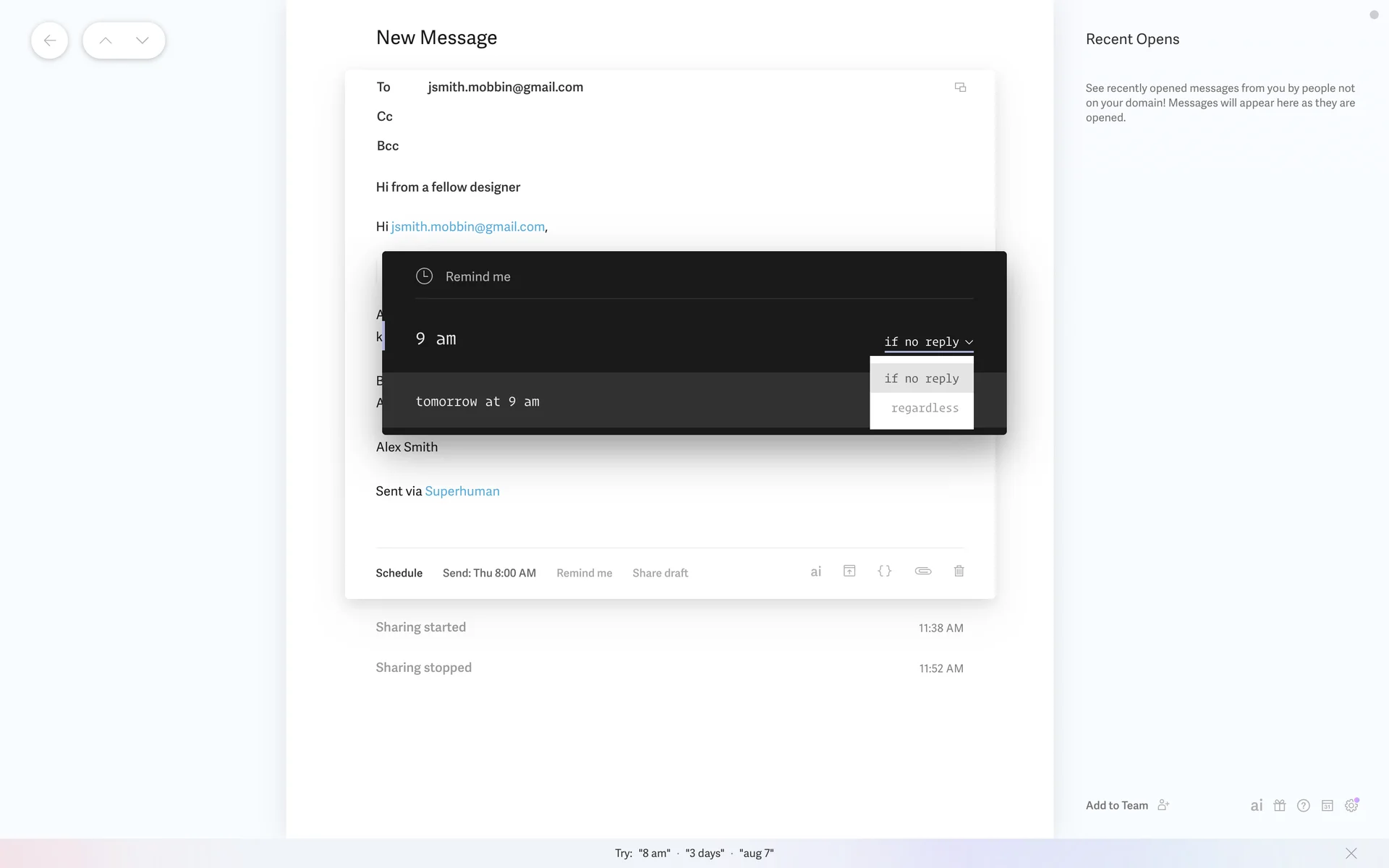Go to next message with down chevron
Image resolution: width=1389 pixels, height=868 pixels.
coord(142,41)
